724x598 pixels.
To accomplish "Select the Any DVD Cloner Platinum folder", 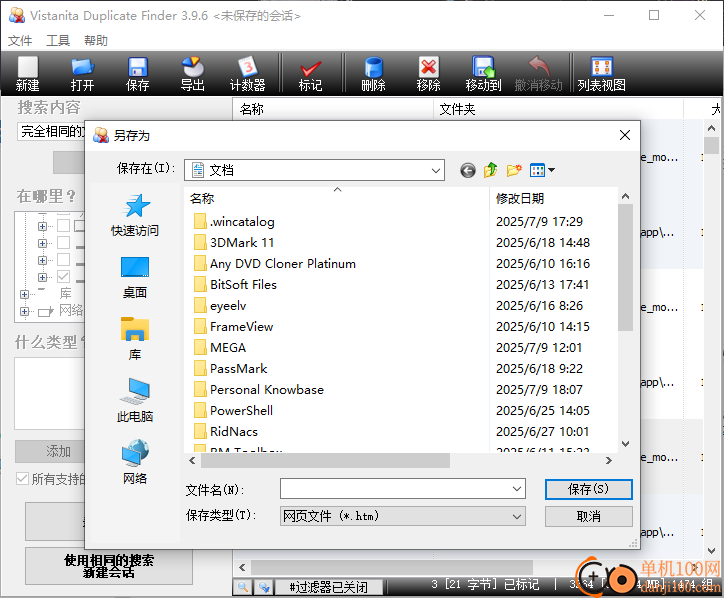I will tap(275, 264).
